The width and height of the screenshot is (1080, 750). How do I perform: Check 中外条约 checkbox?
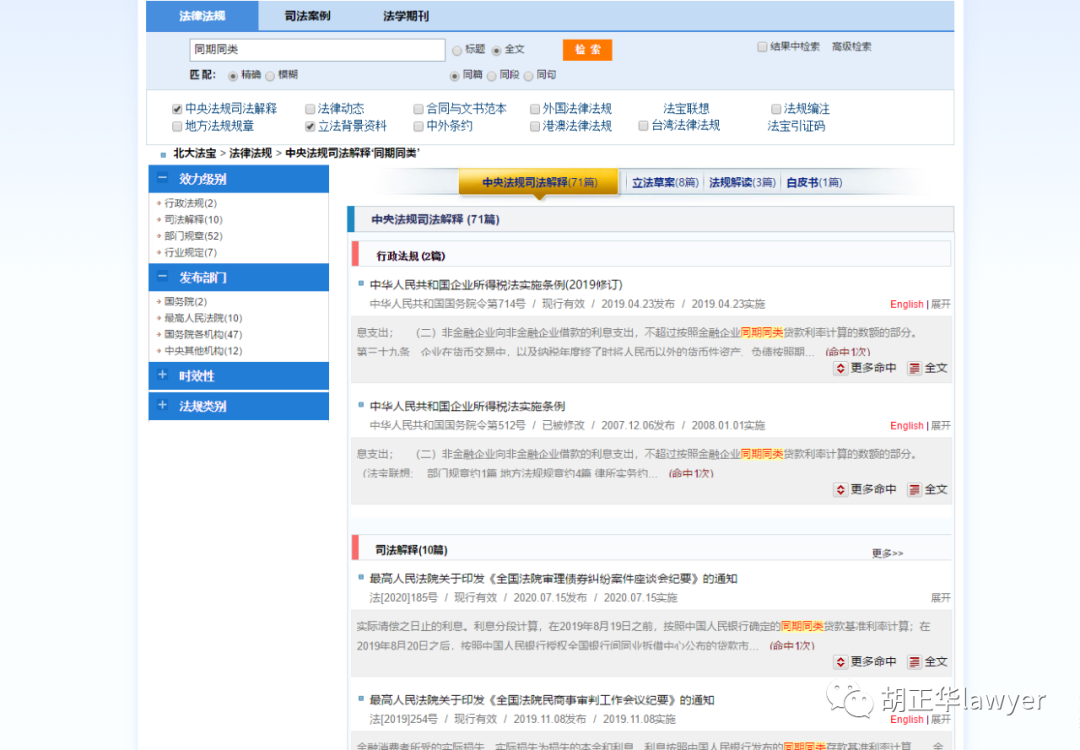pos(418,126)
